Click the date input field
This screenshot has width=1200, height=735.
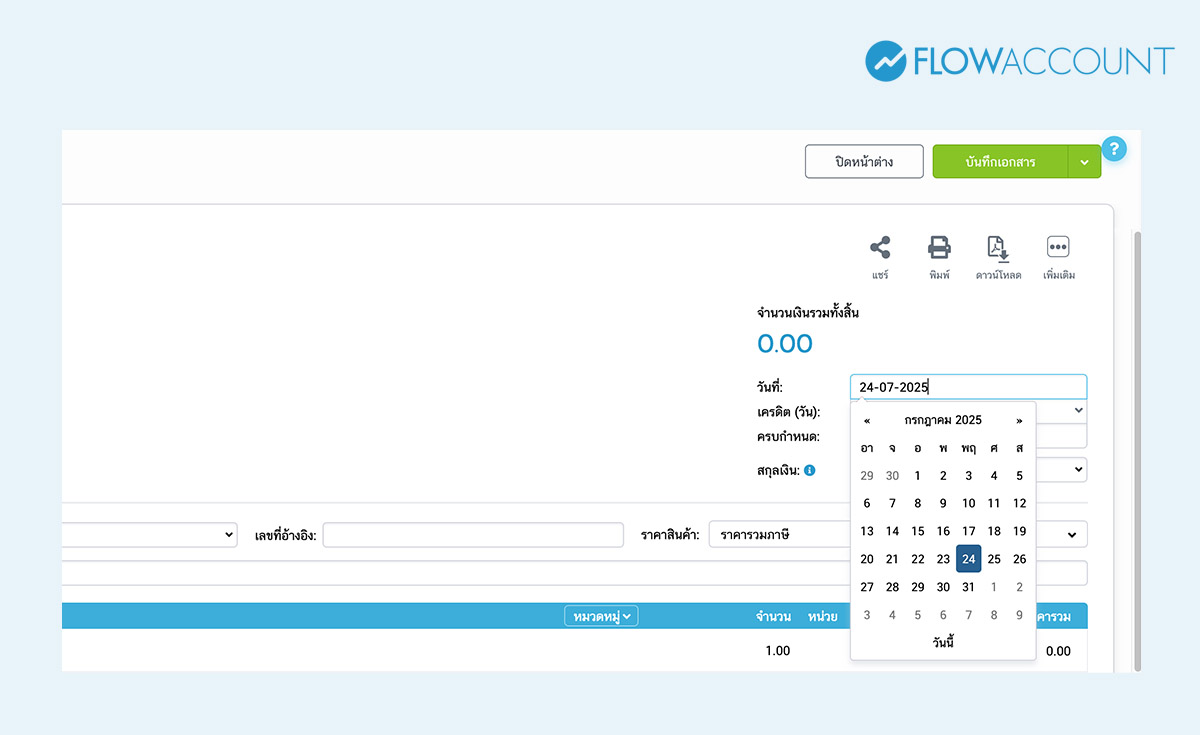click(x=967, y=387)
